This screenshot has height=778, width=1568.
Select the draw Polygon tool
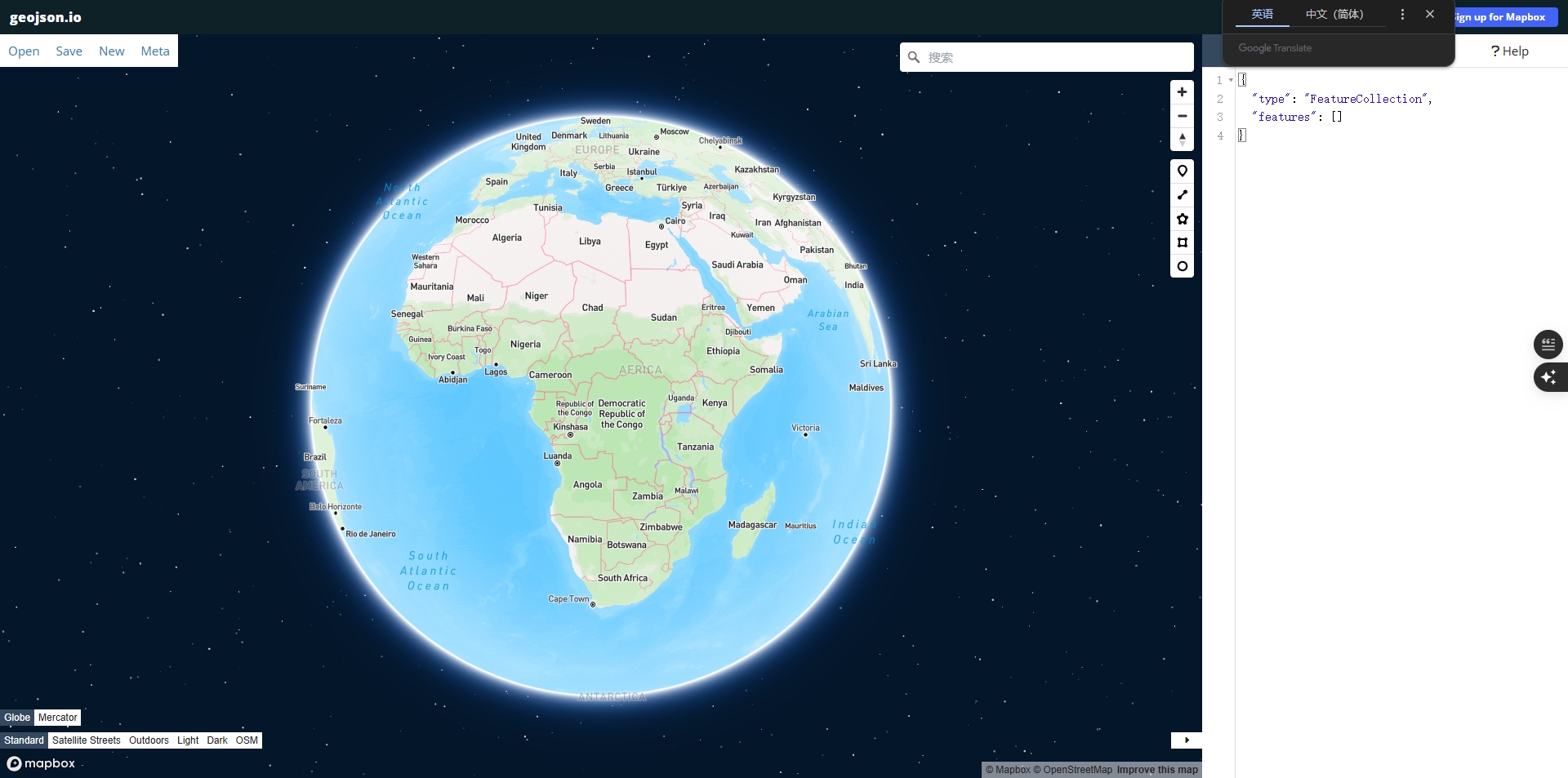1182,219
